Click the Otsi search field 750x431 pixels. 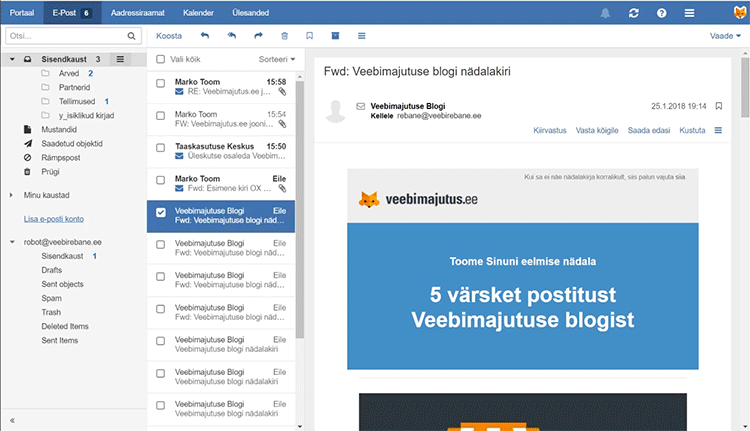(x=65, y=35)
